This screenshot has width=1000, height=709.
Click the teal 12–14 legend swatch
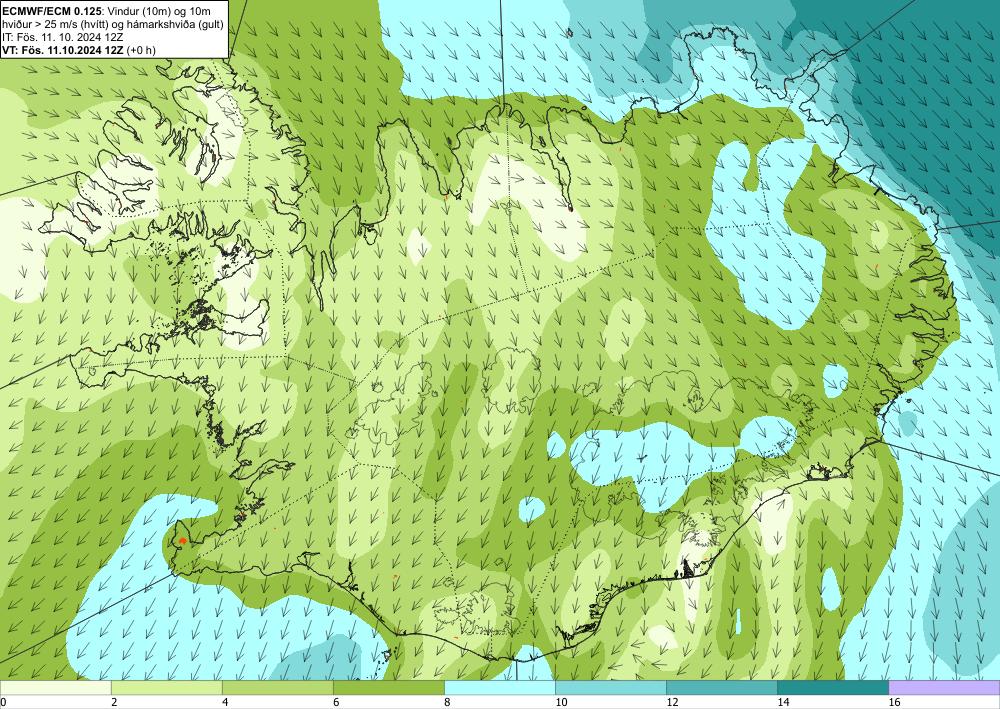tap(722, 687)
